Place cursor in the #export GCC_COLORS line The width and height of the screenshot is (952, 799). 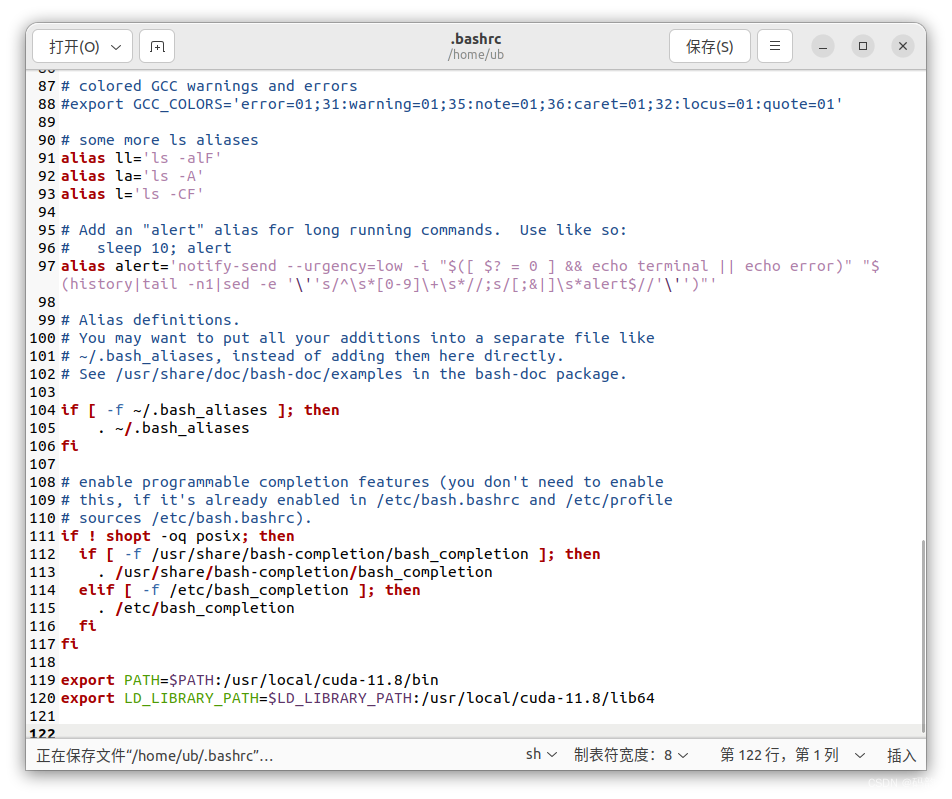pyautogui.click(x=452, y=104)
